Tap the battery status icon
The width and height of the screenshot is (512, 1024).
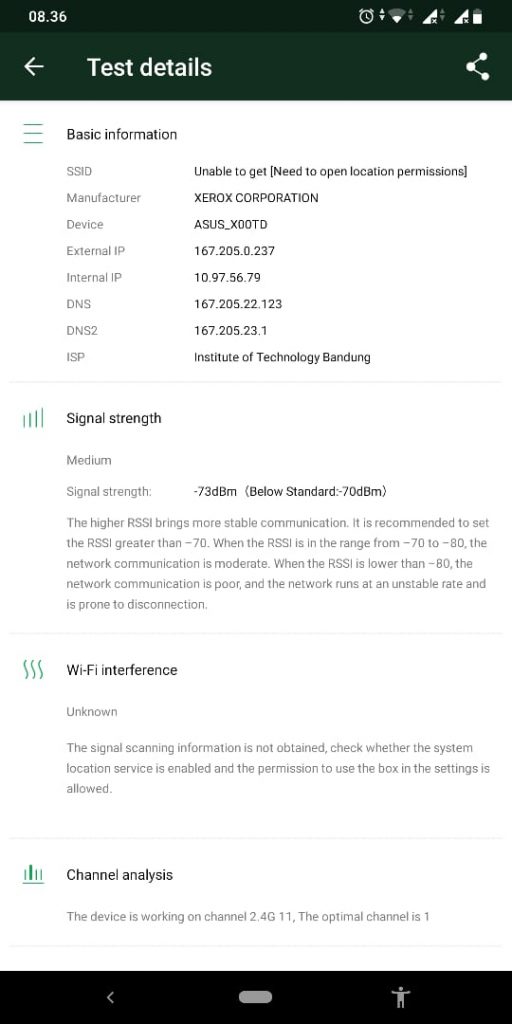477,16
